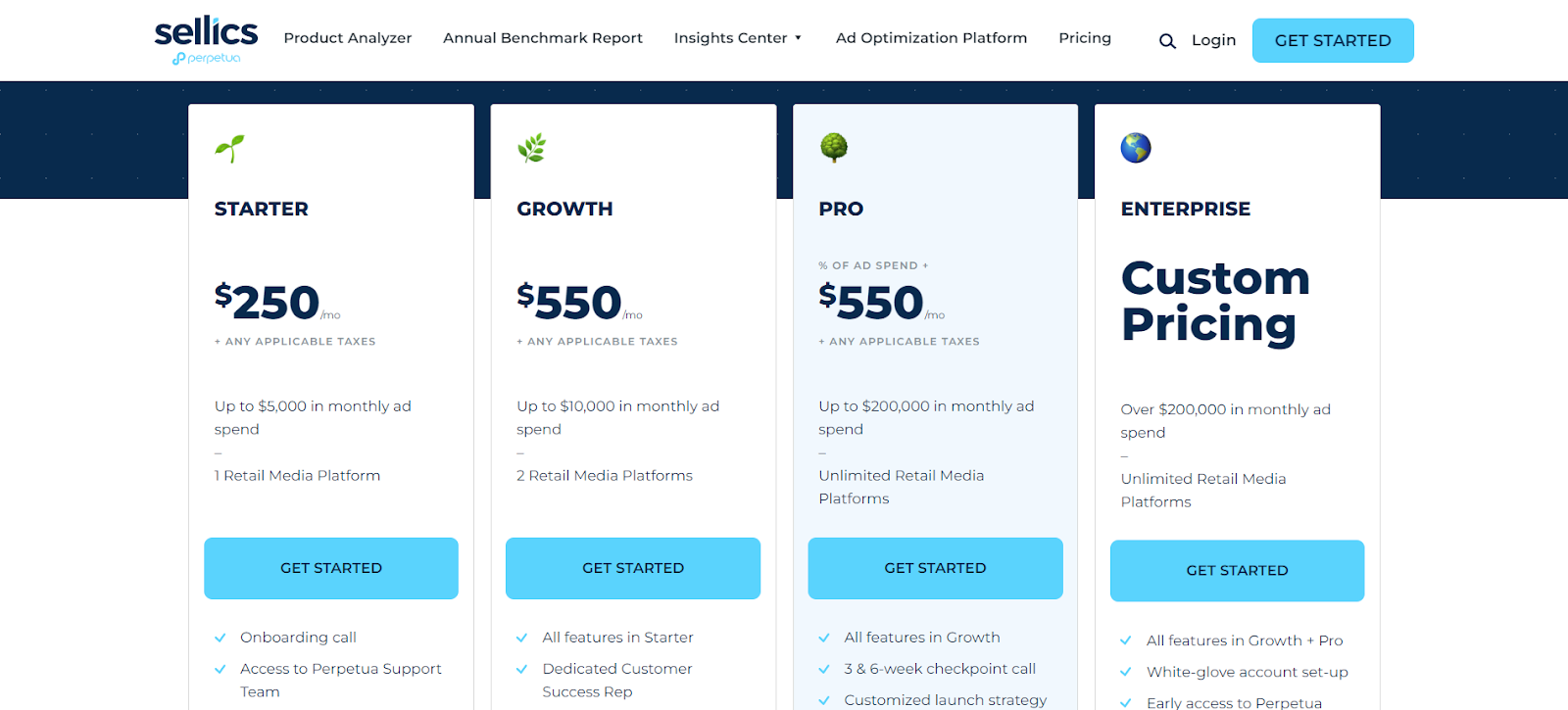Click GET STARTED under Enterprise plan

click(1237, 571)
